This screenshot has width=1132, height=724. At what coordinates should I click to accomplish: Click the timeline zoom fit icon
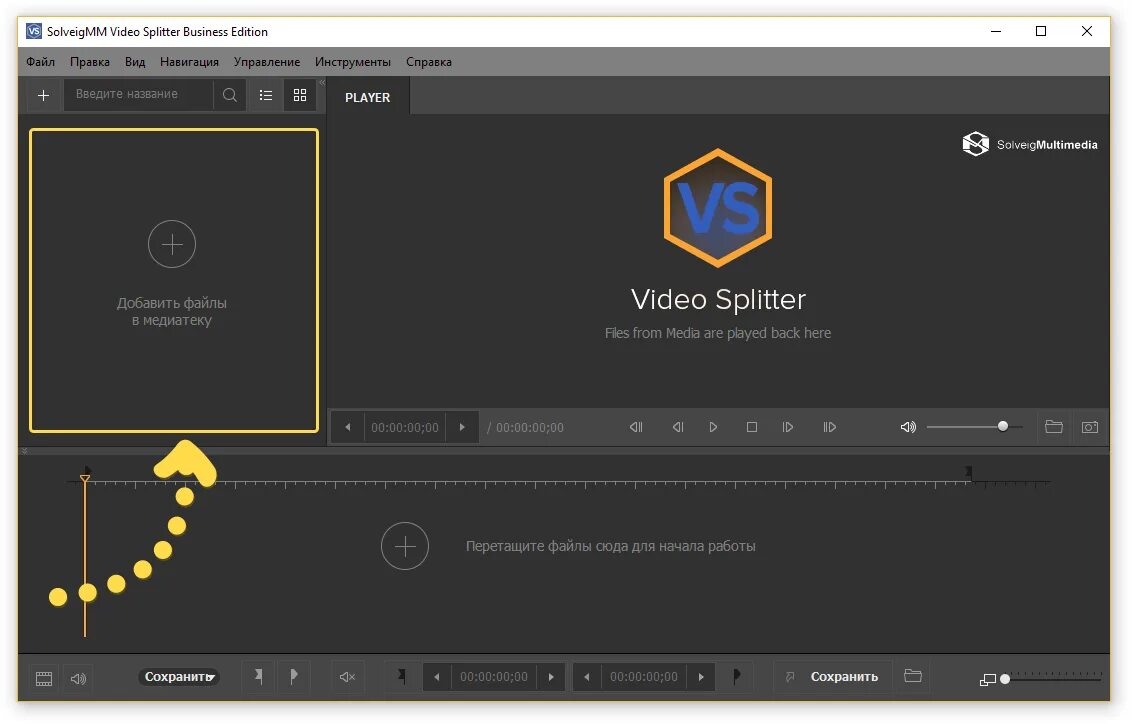click(x=987, y=679)
